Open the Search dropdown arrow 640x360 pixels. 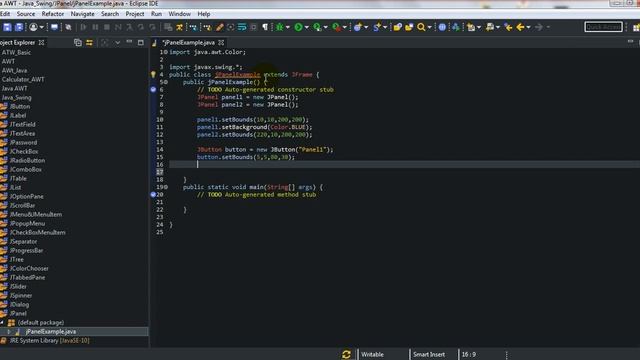(429, 27)
